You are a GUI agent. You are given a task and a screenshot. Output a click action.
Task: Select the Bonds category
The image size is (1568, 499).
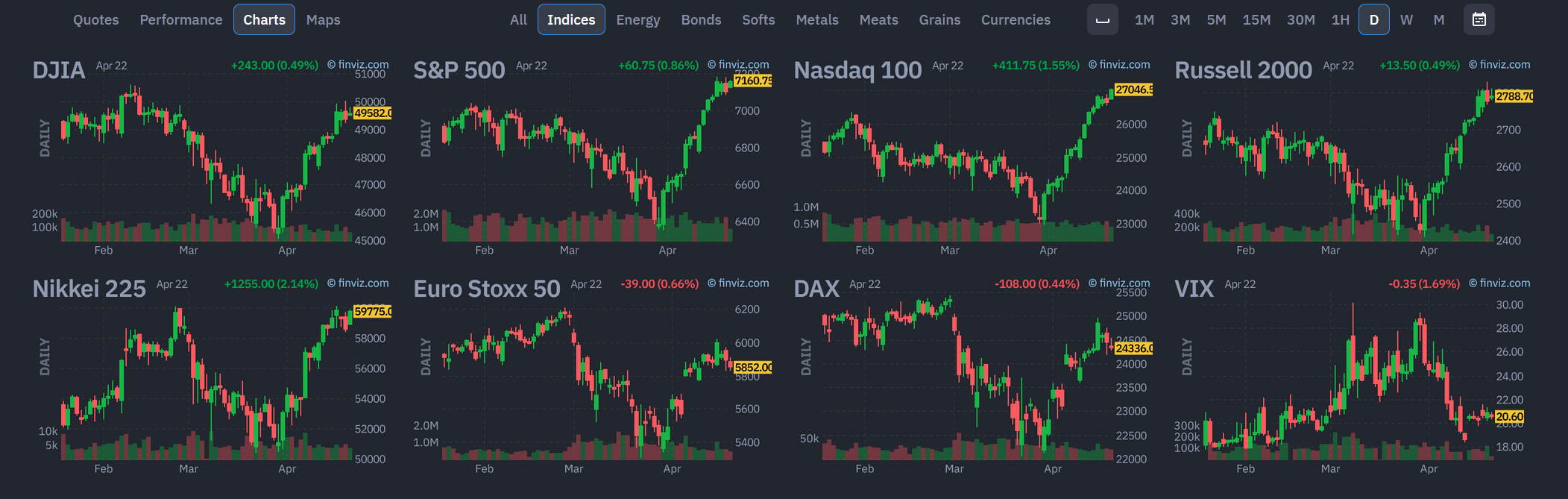point(701,19)
